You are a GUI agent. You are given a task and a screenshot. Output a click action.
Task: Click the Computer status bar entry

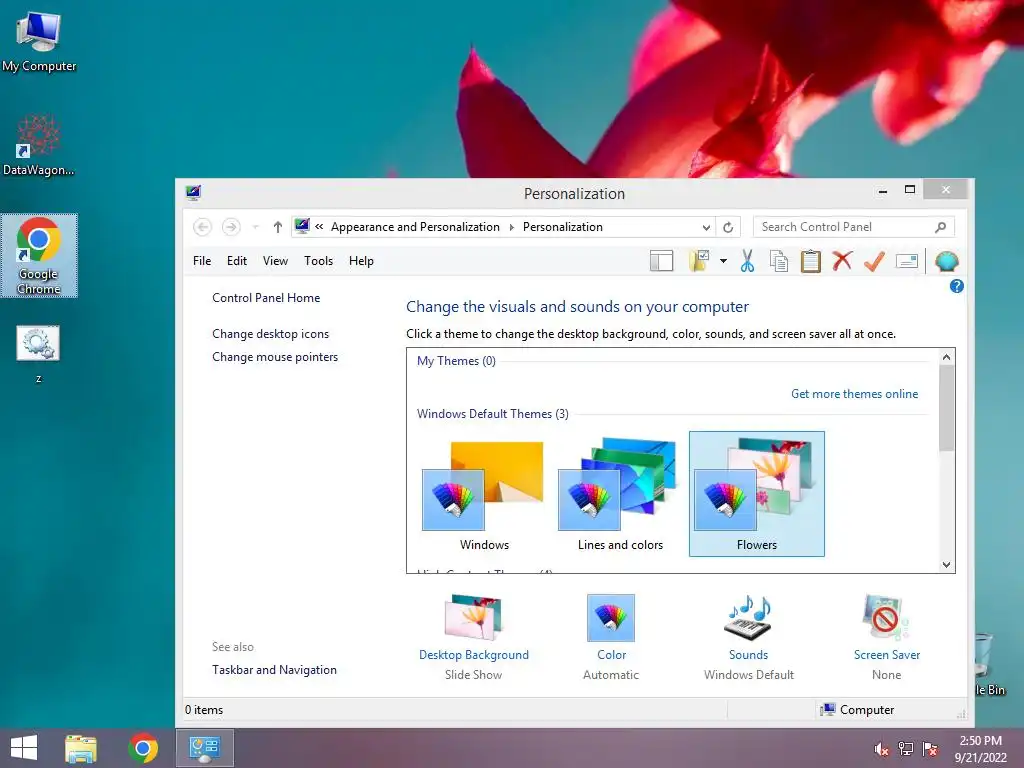pos(857,710)
